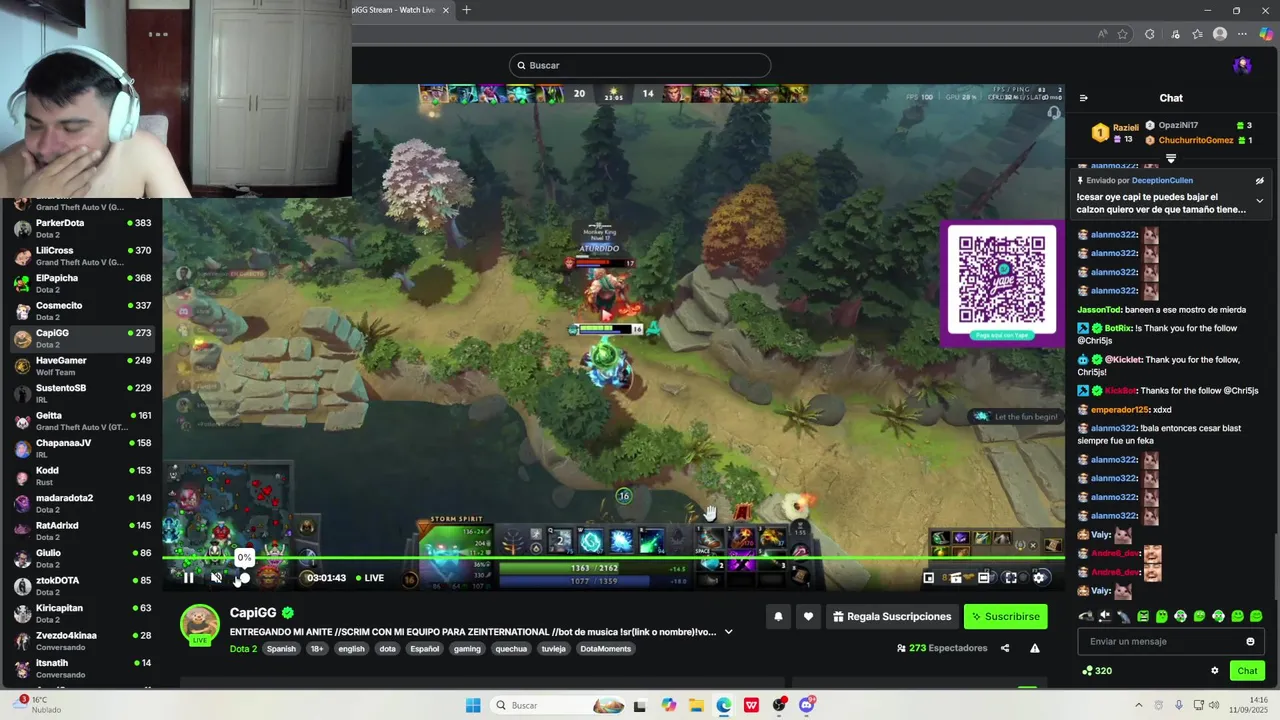1280x720 pixels.
Task: Jump to LIVE position in player
Action: (368, 578)
